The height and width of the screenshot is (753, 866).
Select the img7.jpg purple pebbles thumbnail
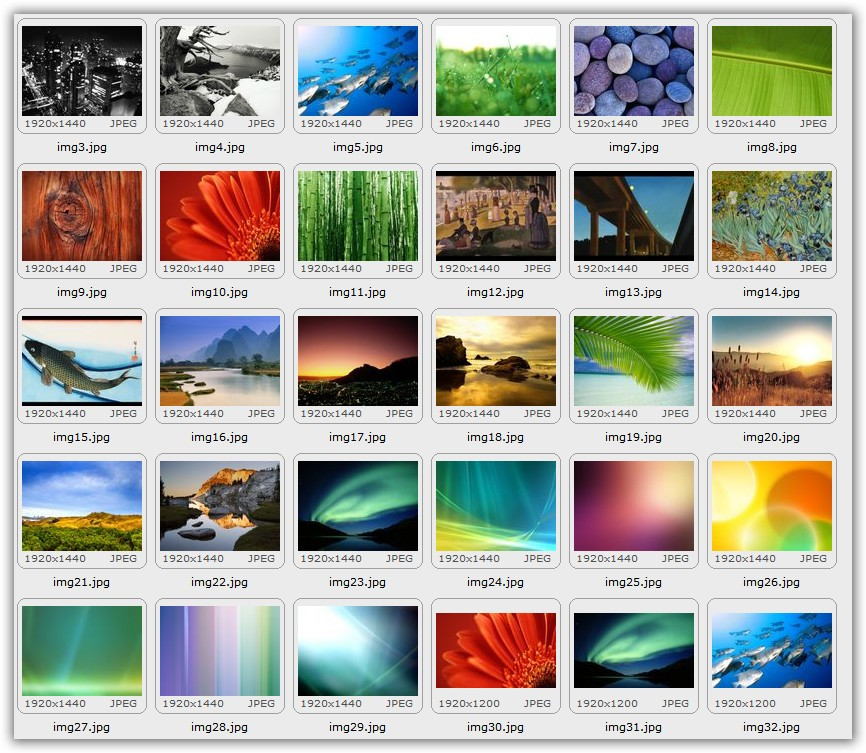coord(634,71)
